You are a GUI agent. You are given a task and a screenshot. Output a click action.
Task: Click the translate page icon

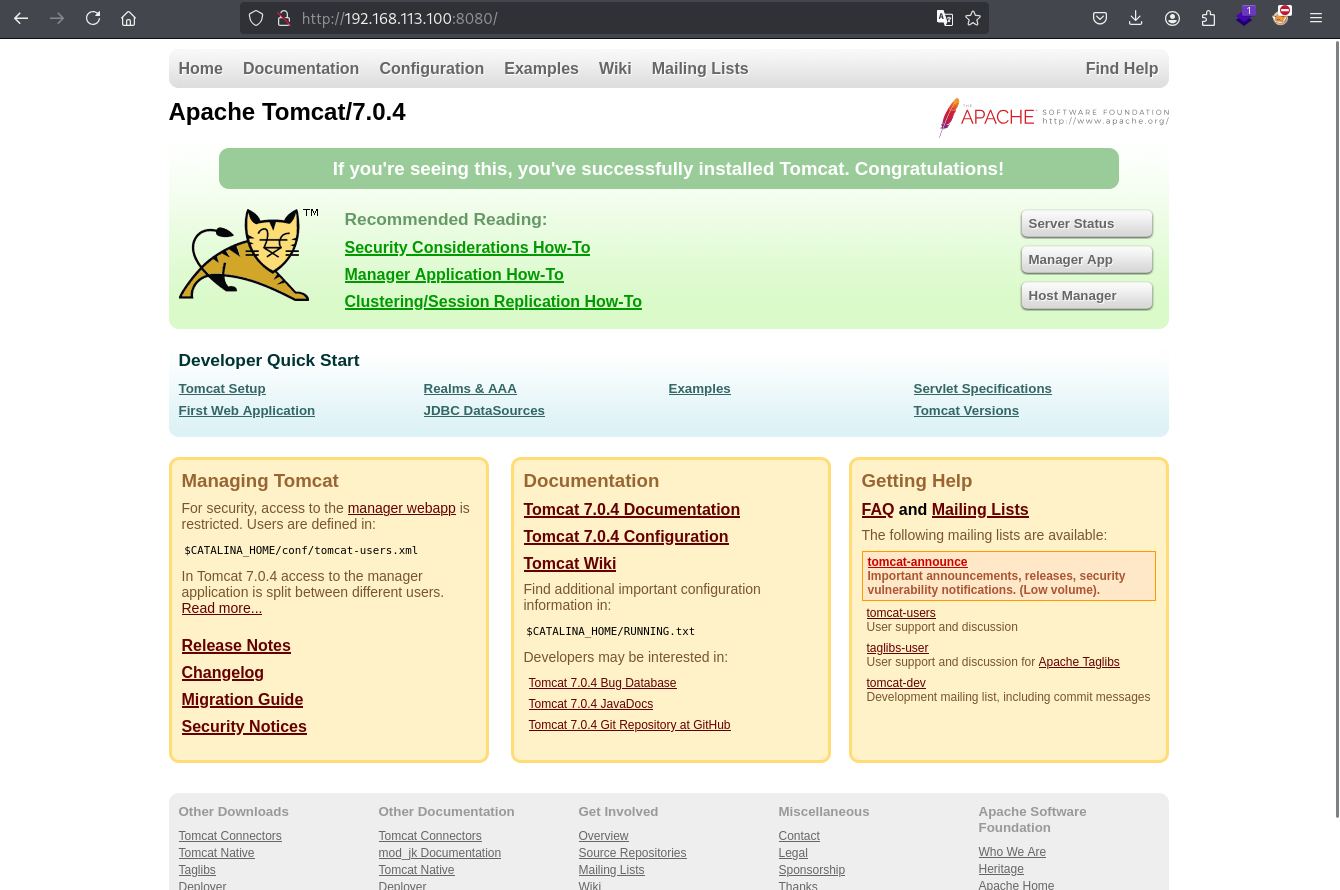tap(945, 18)
